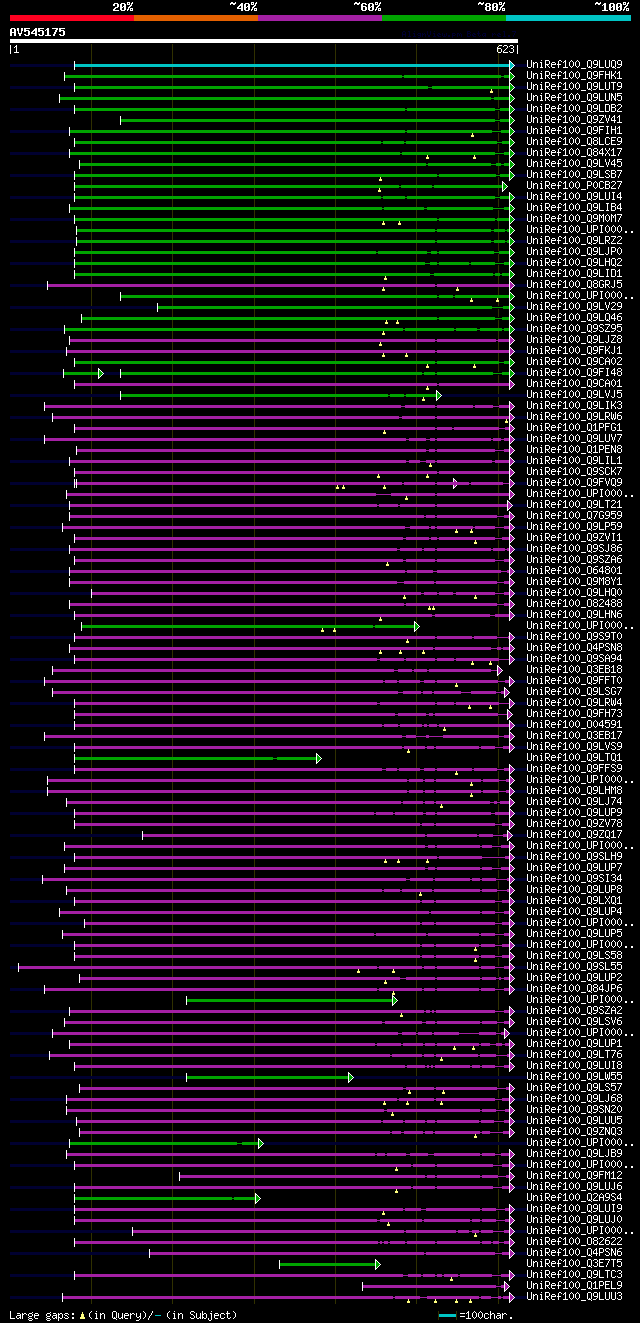Click the purple alignment bar for Q9SL55

pyautogui.click(x=265, y=967)
